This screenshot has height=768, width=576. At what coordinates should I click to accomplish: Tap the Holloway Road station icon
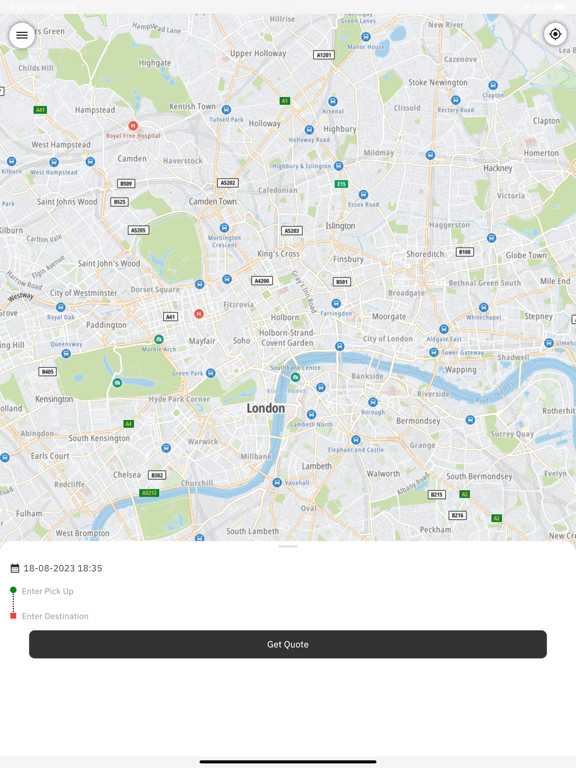309,130
